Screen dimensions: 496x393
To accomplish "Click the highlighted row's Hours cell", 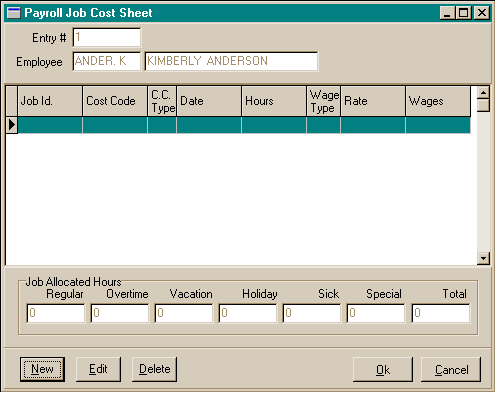I will pos(274,125).
